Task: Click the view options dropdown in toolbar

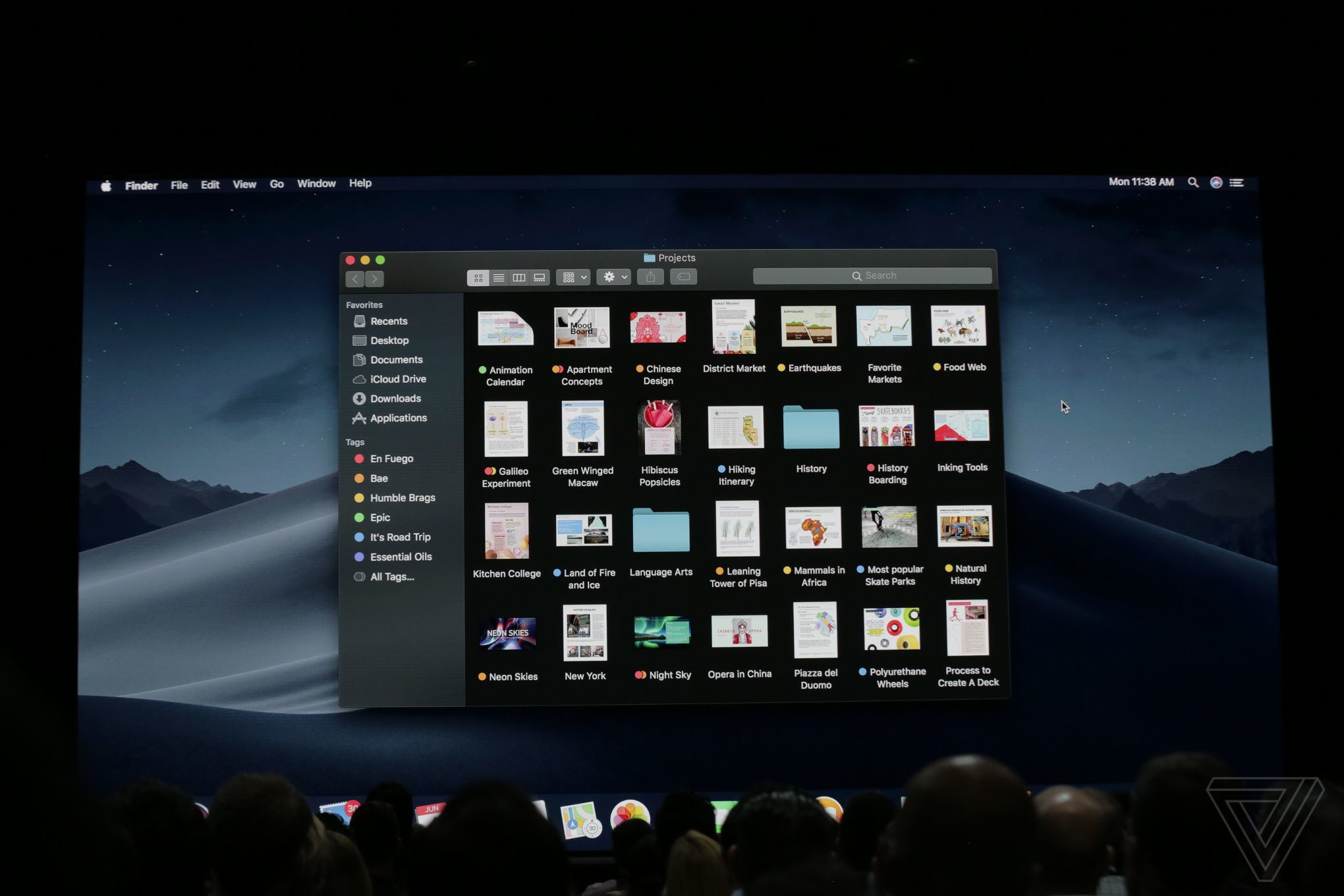Action: click(575, 276)
